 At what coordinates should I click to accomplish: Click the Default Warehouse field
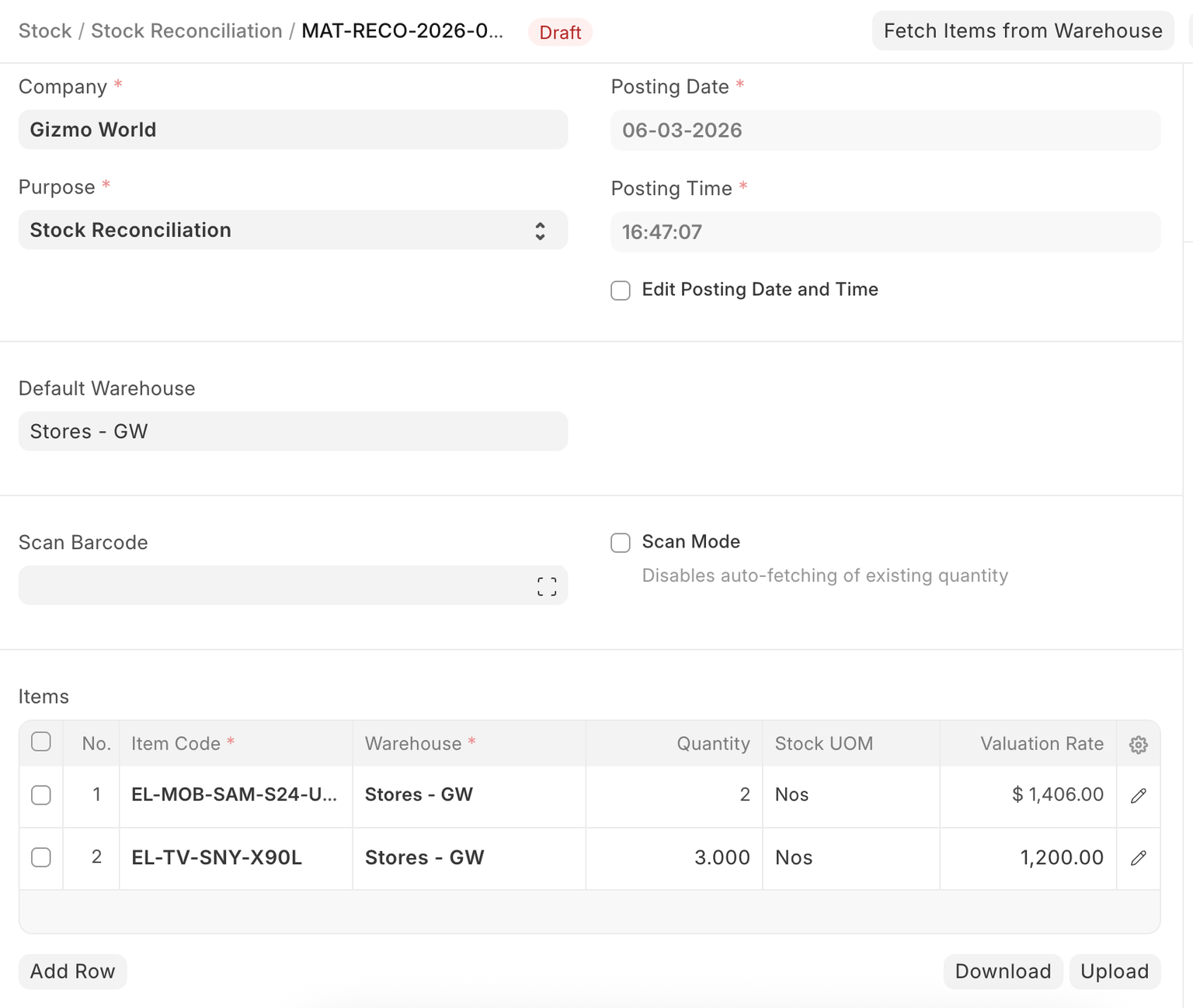(293, 432)
